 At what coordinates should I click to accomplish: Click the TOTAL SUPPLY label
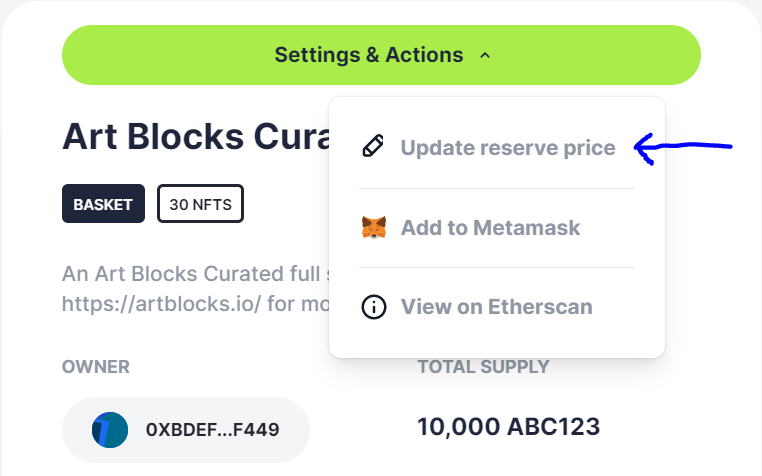(x=484, y=367)
